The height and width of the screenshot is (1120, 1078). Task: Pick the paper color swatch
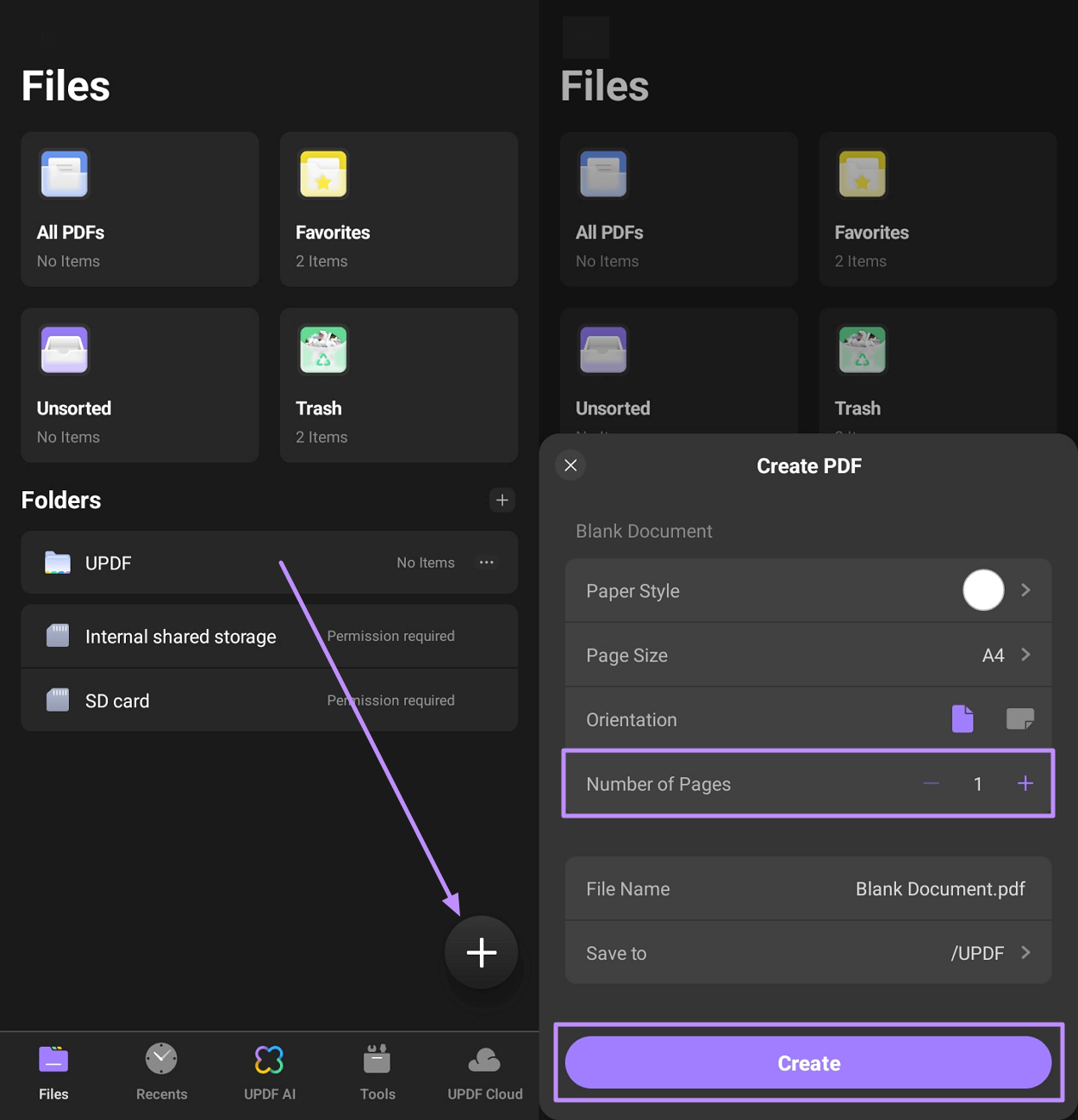982,590
